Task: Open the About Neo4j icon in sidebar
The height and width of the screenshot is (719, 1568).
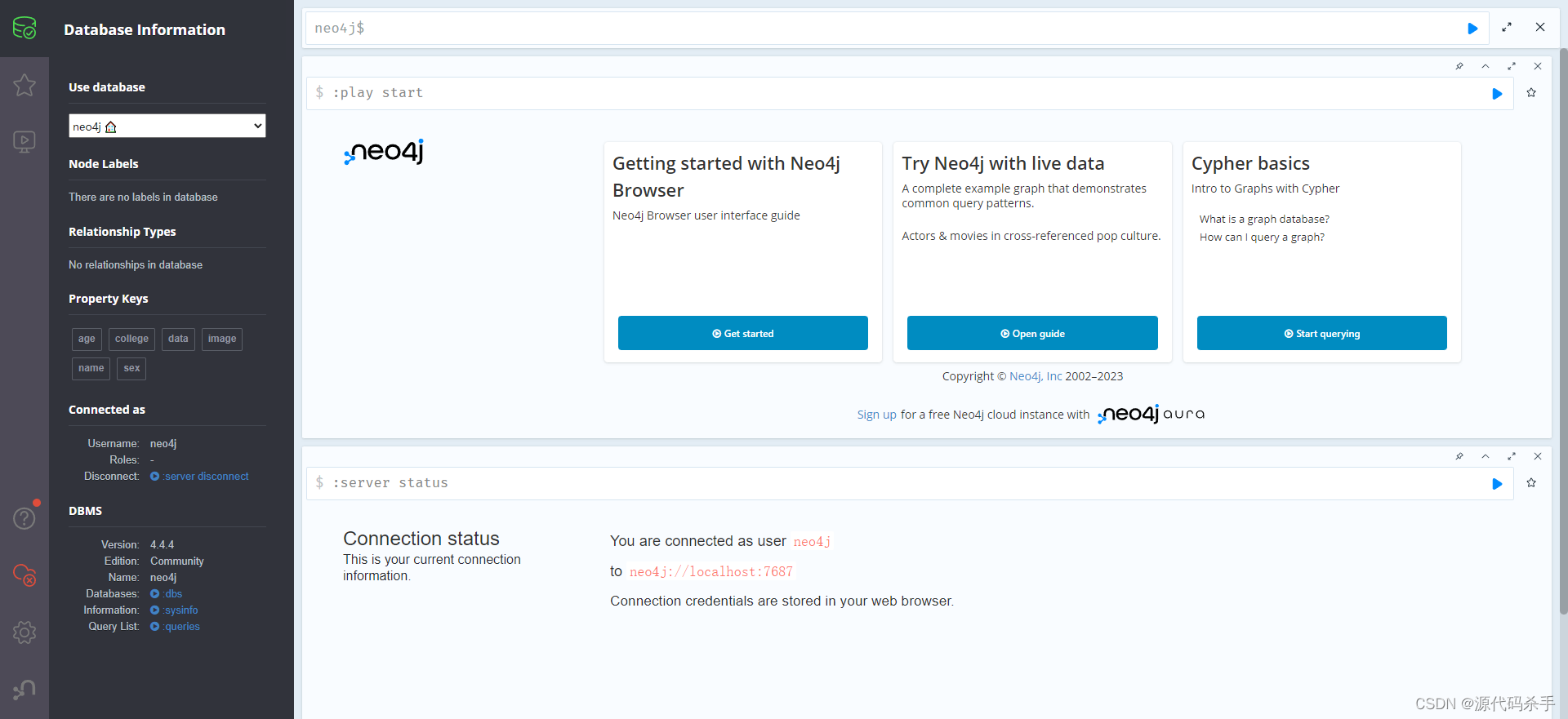Action: coord(24,690)
